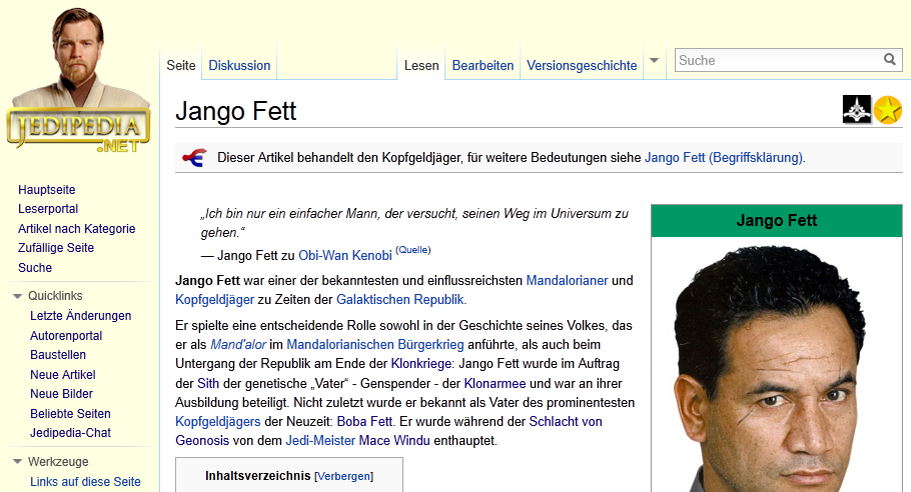Viewport: 911px width, 492px height.
Task: Open the Sith link
Action: point(208,383)
